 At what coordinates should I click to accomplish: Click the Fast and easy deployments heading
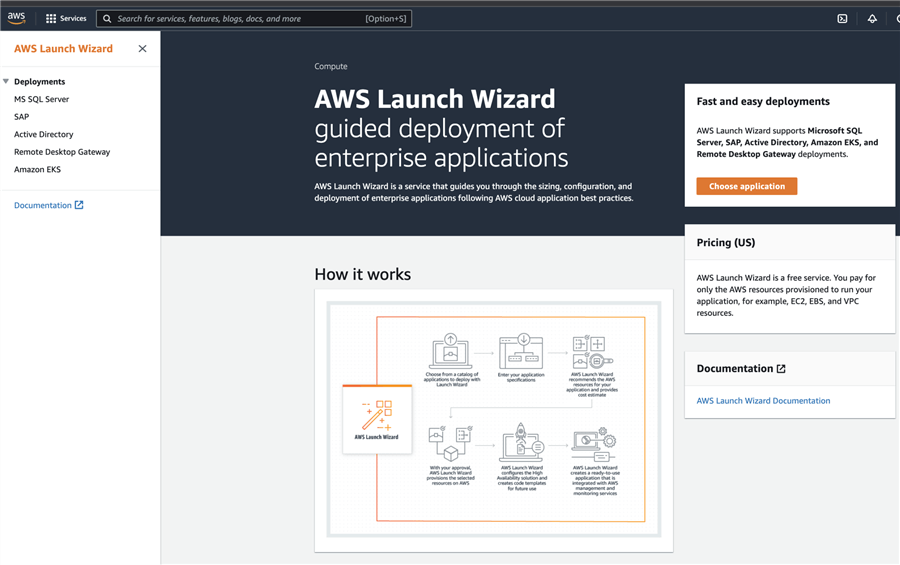763,101
